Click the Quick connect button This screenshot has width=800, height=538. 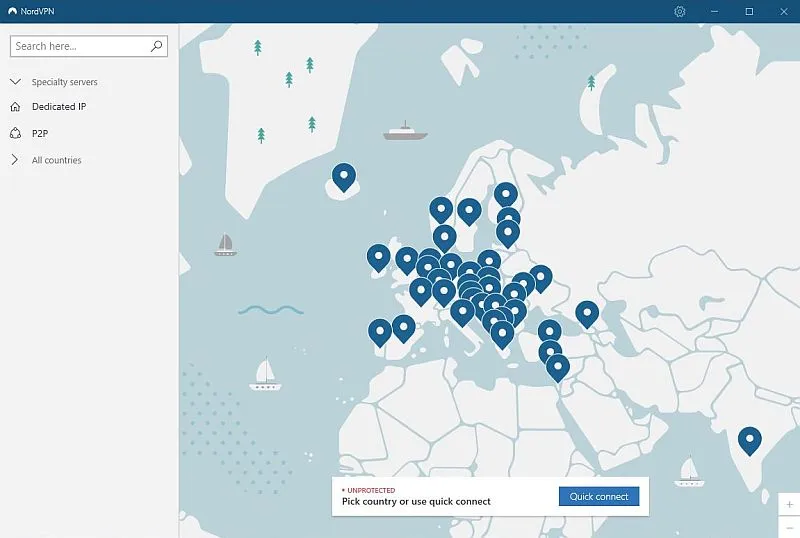point(599,496)
